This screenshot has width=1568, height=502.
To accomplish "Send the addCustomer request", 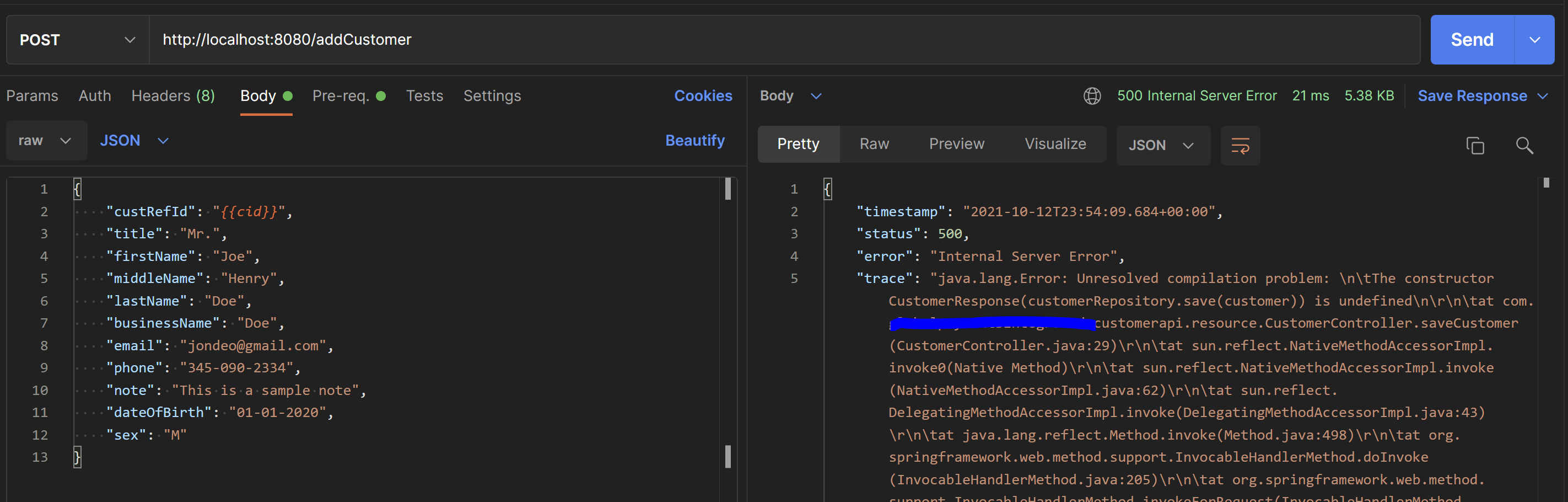I will click(x=1472, y=40).
